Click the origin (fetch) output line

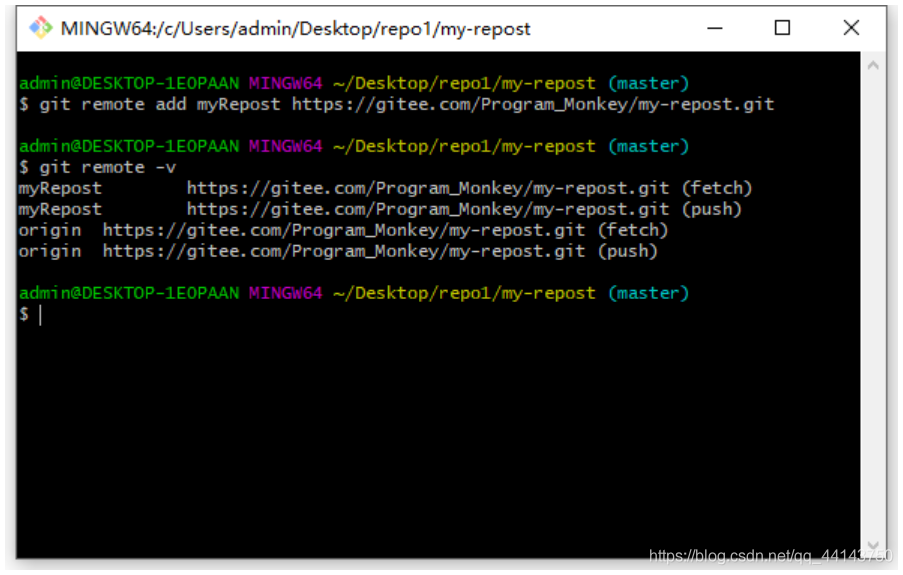[x=343, y=230]
